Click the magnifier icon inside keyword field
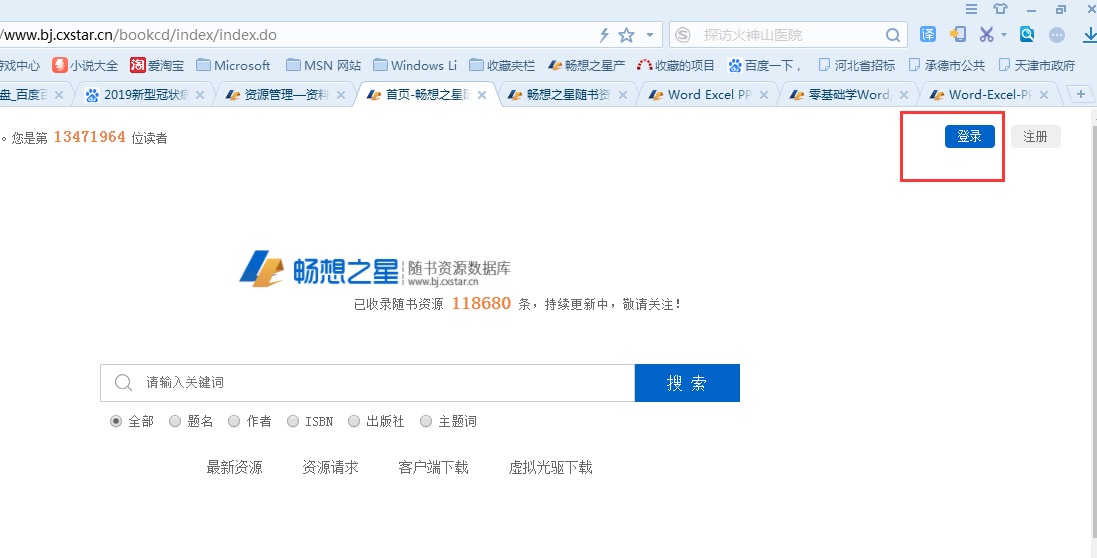The width and height of the screenshot is (1097, 558). [123, 382]
